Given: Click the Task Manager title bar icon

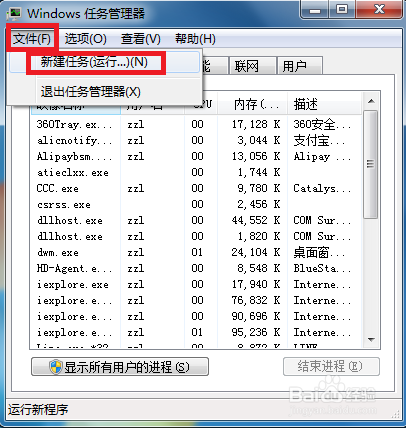Looking at the screenshot, I should pyautogui.click(x=15, y=14).
